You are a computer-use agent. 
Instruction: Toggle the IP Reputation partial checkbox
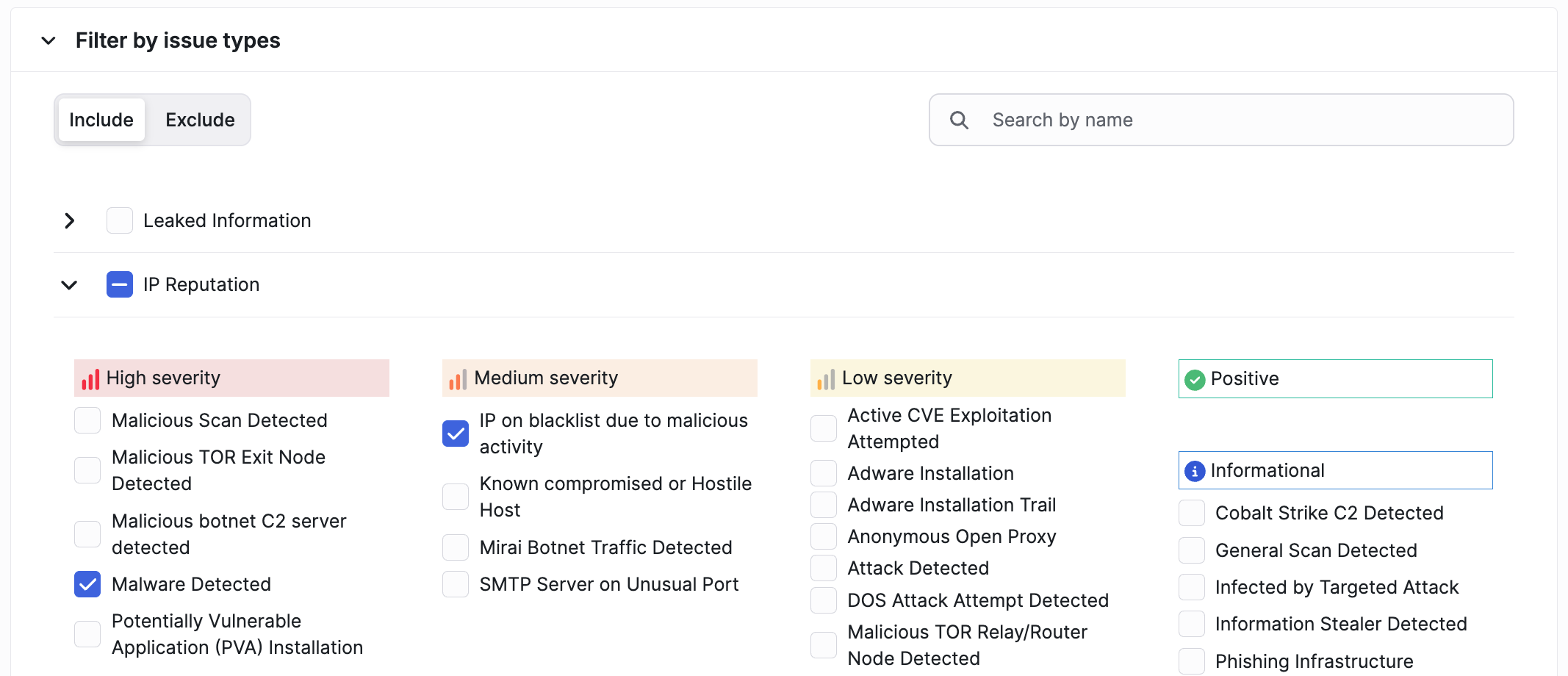[x=120, y=284]
